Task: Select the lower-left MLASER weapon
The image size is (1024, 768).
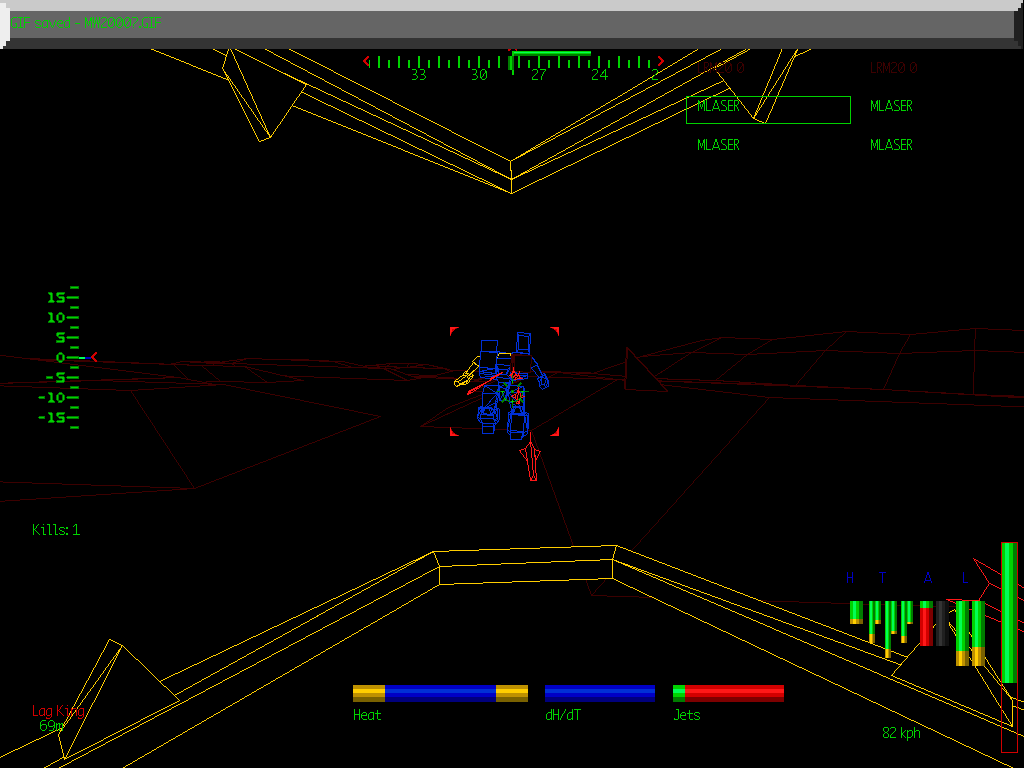Action: point(718,144)
